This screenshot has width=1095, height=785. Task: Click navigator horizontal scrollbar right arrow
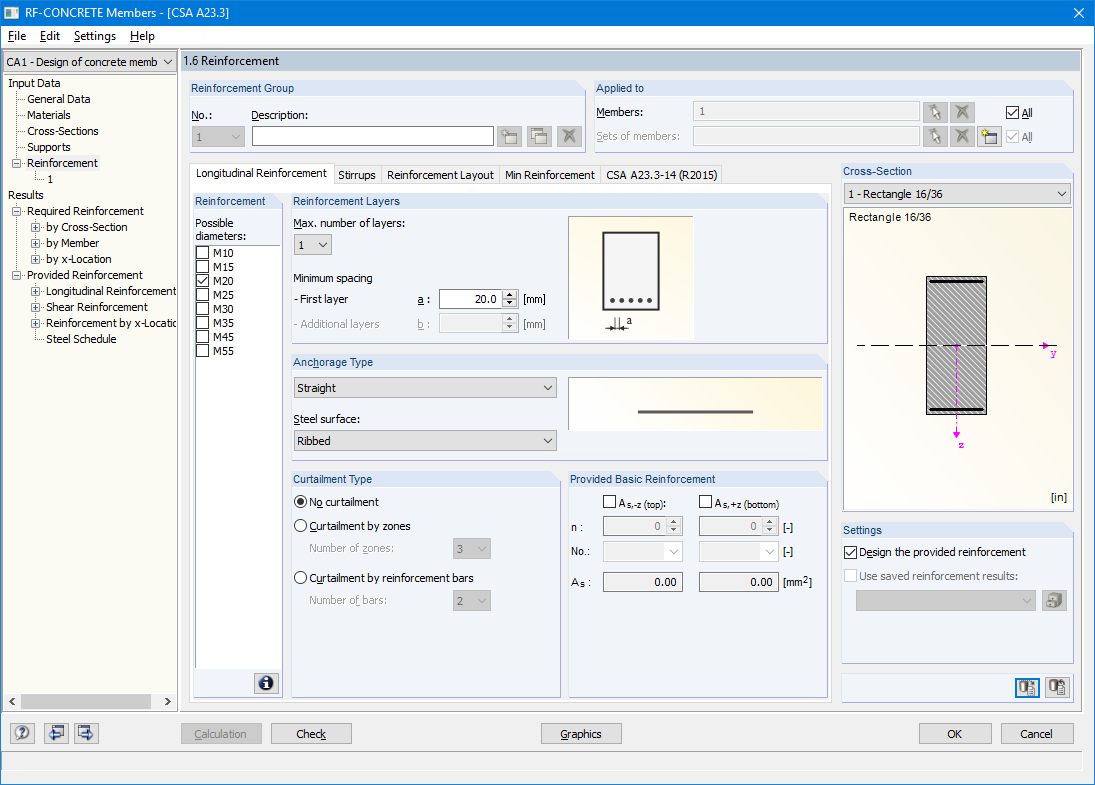click(x=168, y=701)
